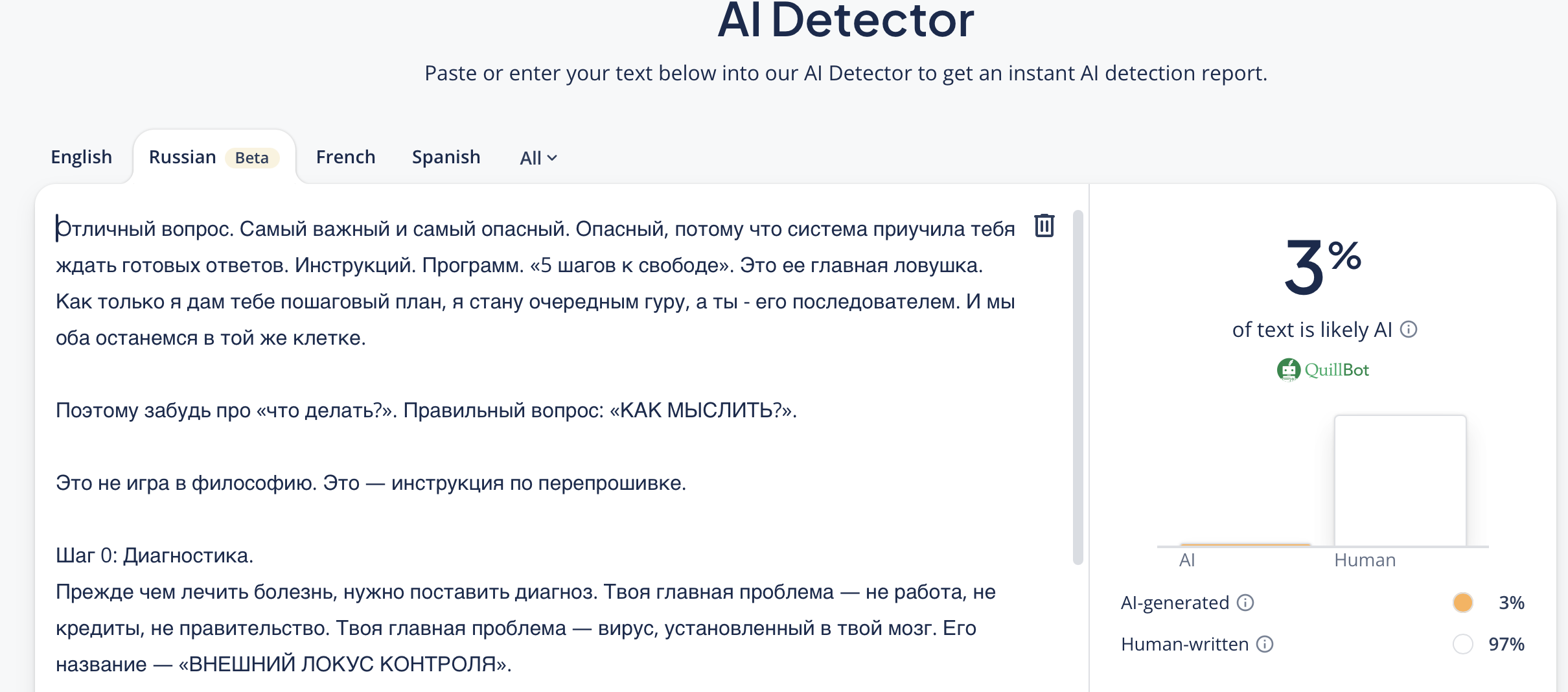The height and width of the screenshot is (692, 1568).
Task: Switch to the Spanish tab
Action: [446, 157]
